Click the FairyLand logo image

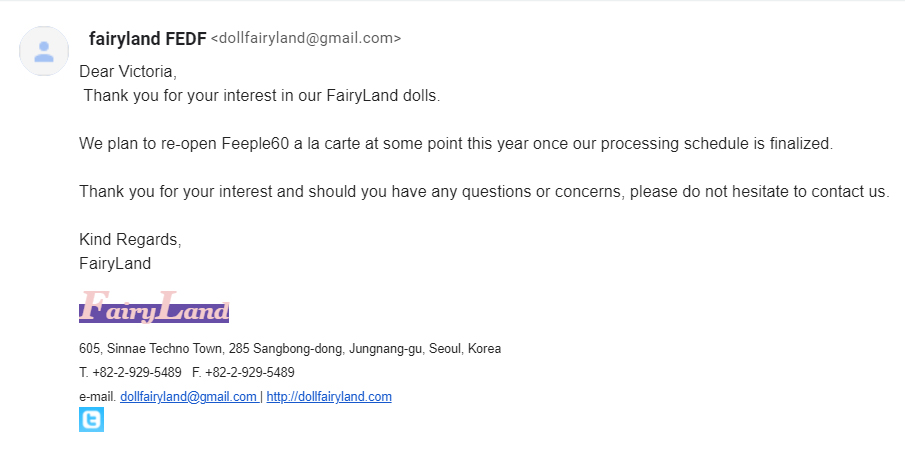154,307
